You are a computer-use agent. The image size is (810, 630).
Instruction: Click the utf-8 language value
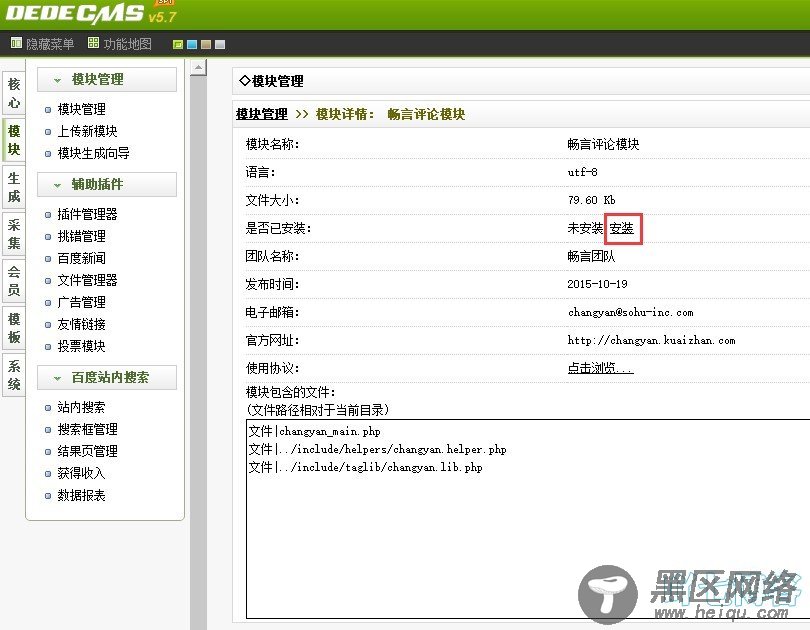(582, 172)
